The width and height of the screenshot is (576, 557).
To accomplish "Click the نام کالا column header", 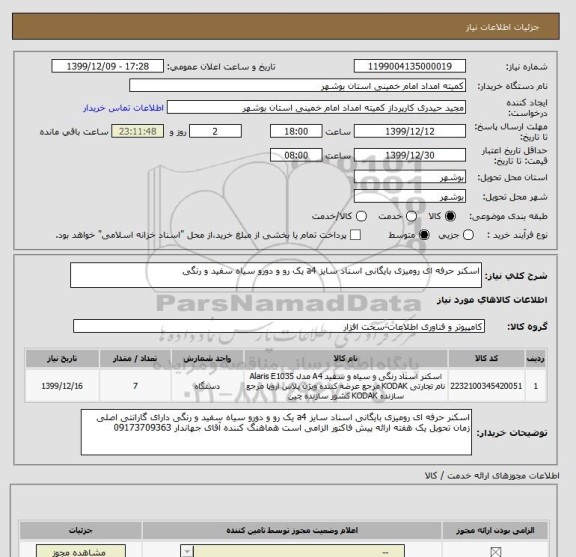I will point(345,358).
